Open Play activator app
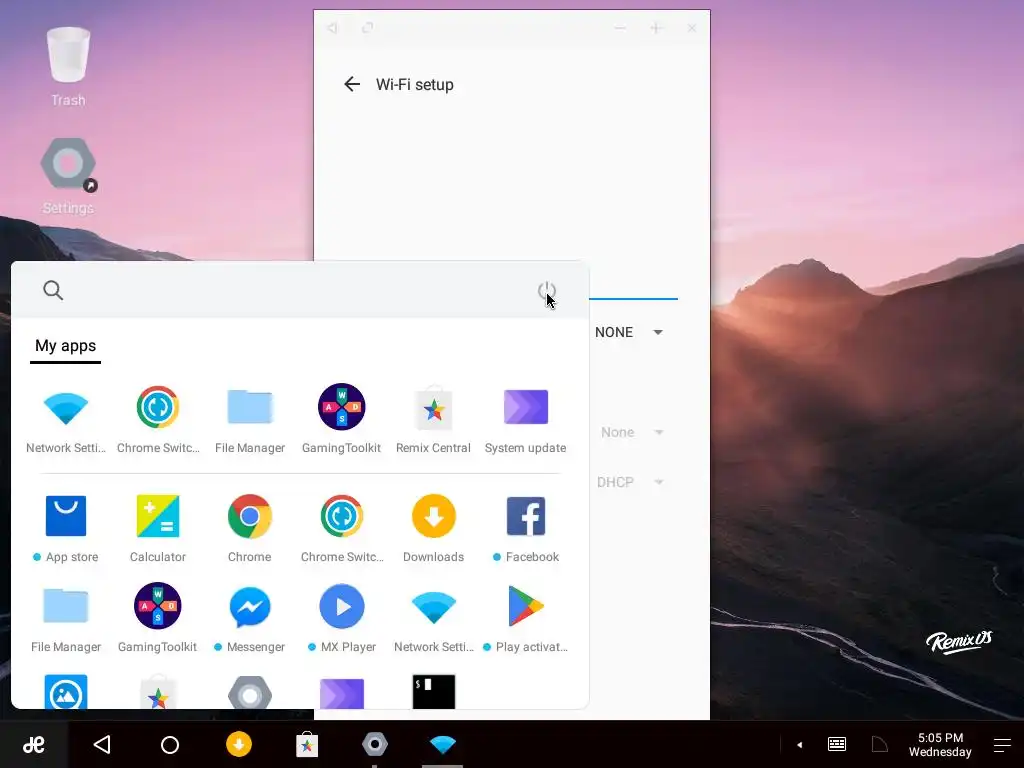The width and height of the screenshot is (1024, 768). (526, 618)
